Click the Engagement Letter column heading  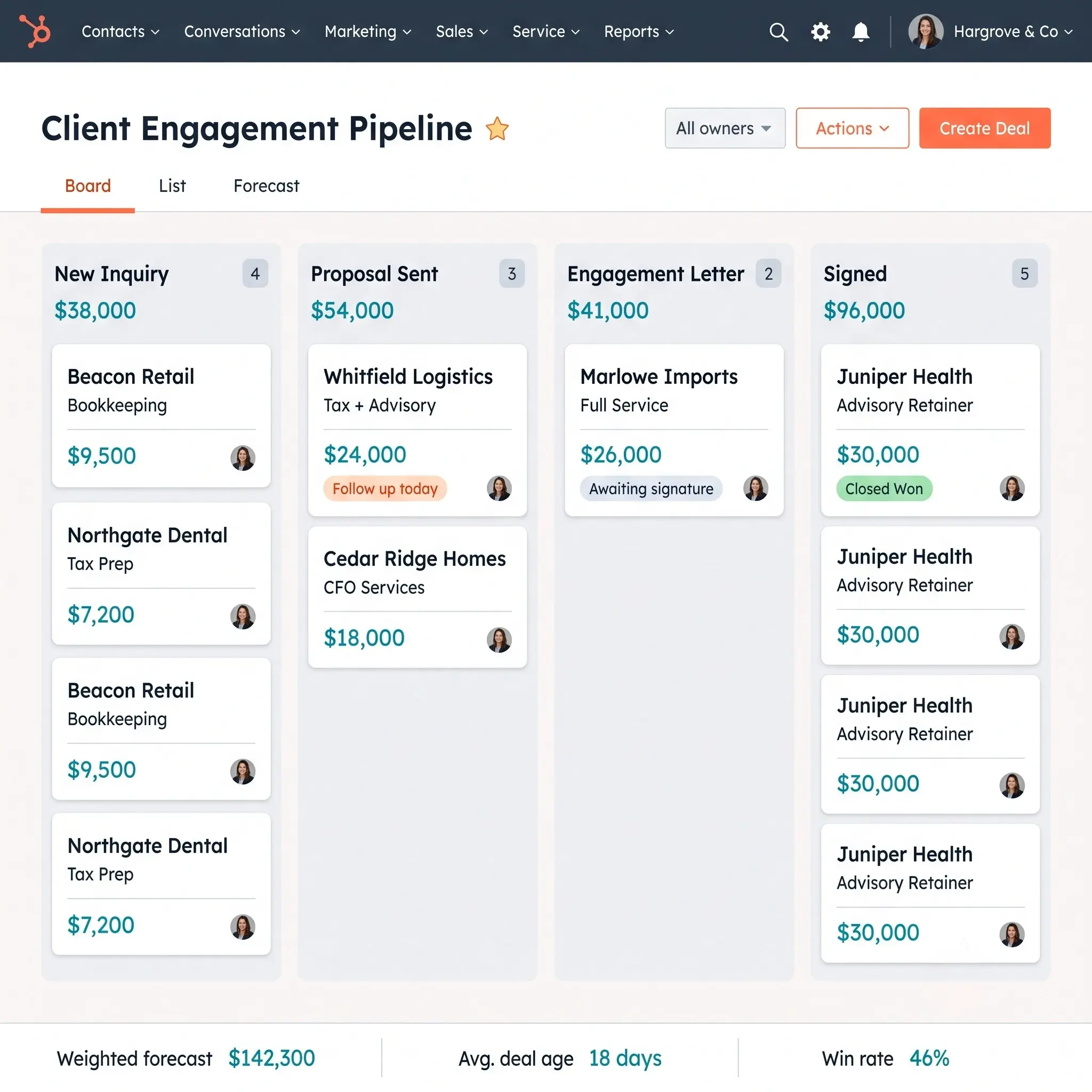click(656, 274)
